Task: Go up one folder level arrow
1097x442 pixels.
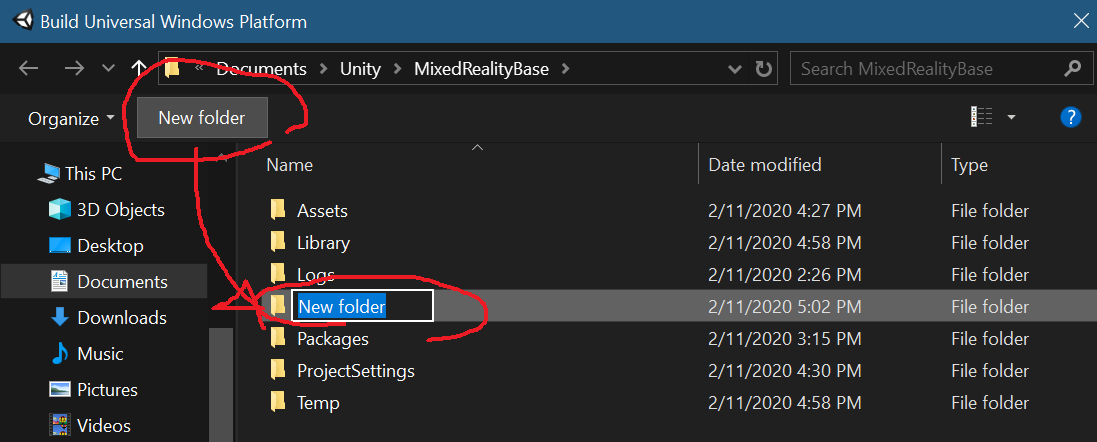Action: [x=139, y=69]
